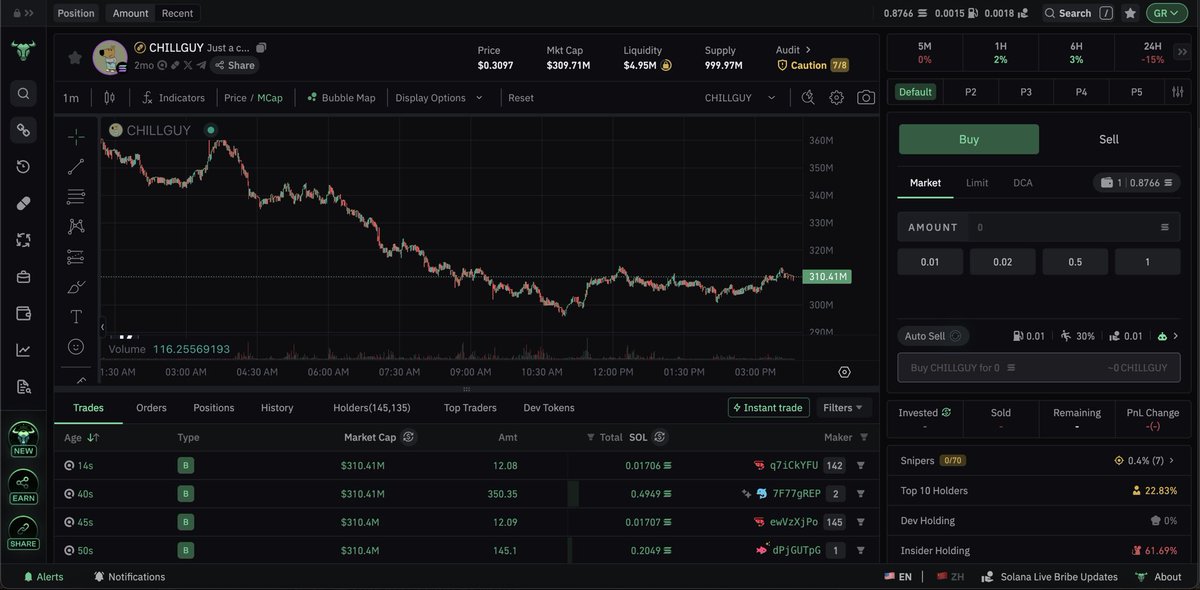This screenshot has height=590, width=1200.
Task: Open the Bubble Map
Action: click(341, 98)
